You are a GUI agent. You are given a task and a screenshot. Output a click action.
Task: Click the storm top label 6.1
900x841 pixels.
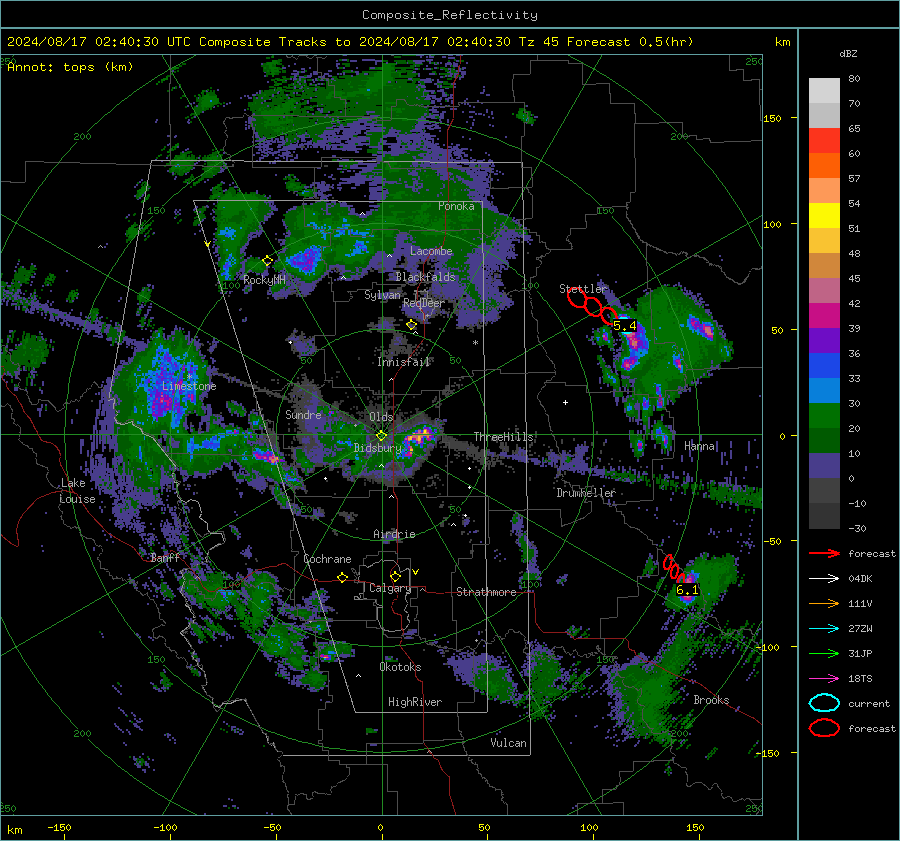point(687,590)
